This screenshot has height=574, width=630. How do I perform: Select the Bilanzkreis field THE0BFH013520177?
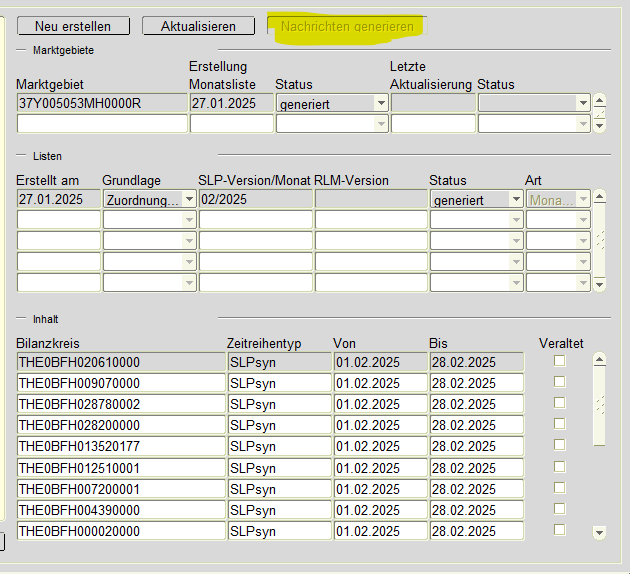tap(120, 446)
